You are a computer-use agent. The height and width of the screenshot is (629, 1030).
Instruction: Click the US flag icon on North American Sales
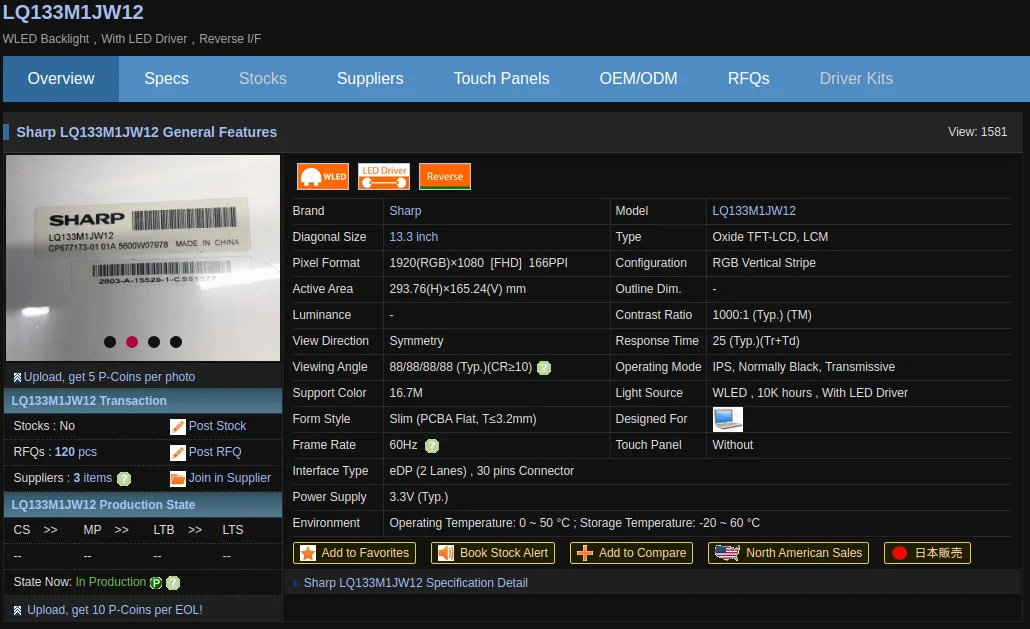coord(727,553)
